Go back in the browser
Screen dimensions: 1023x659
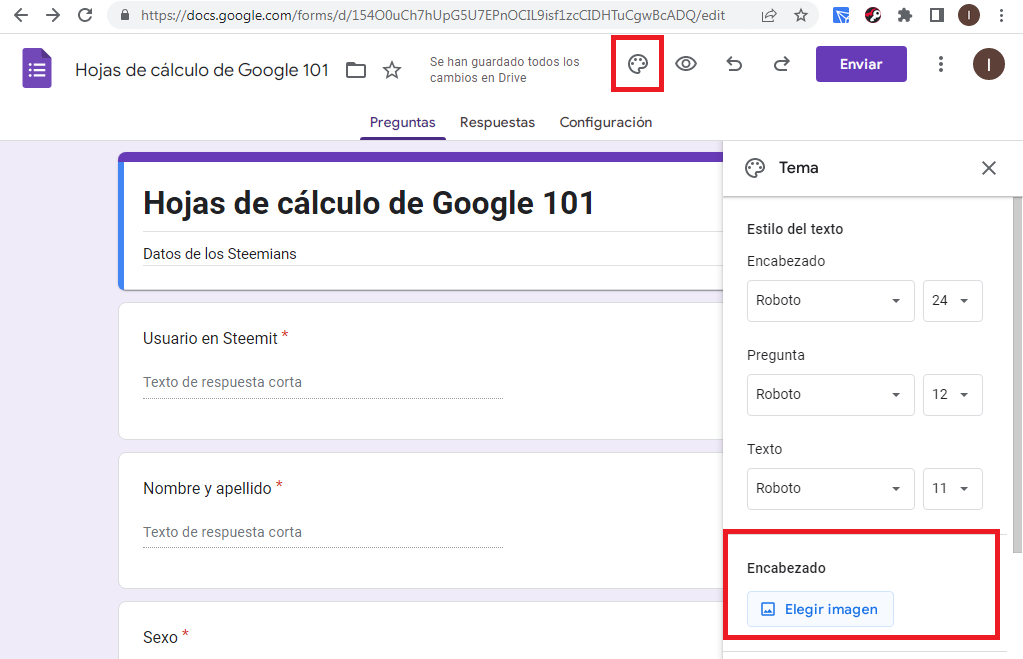point(21,15)
